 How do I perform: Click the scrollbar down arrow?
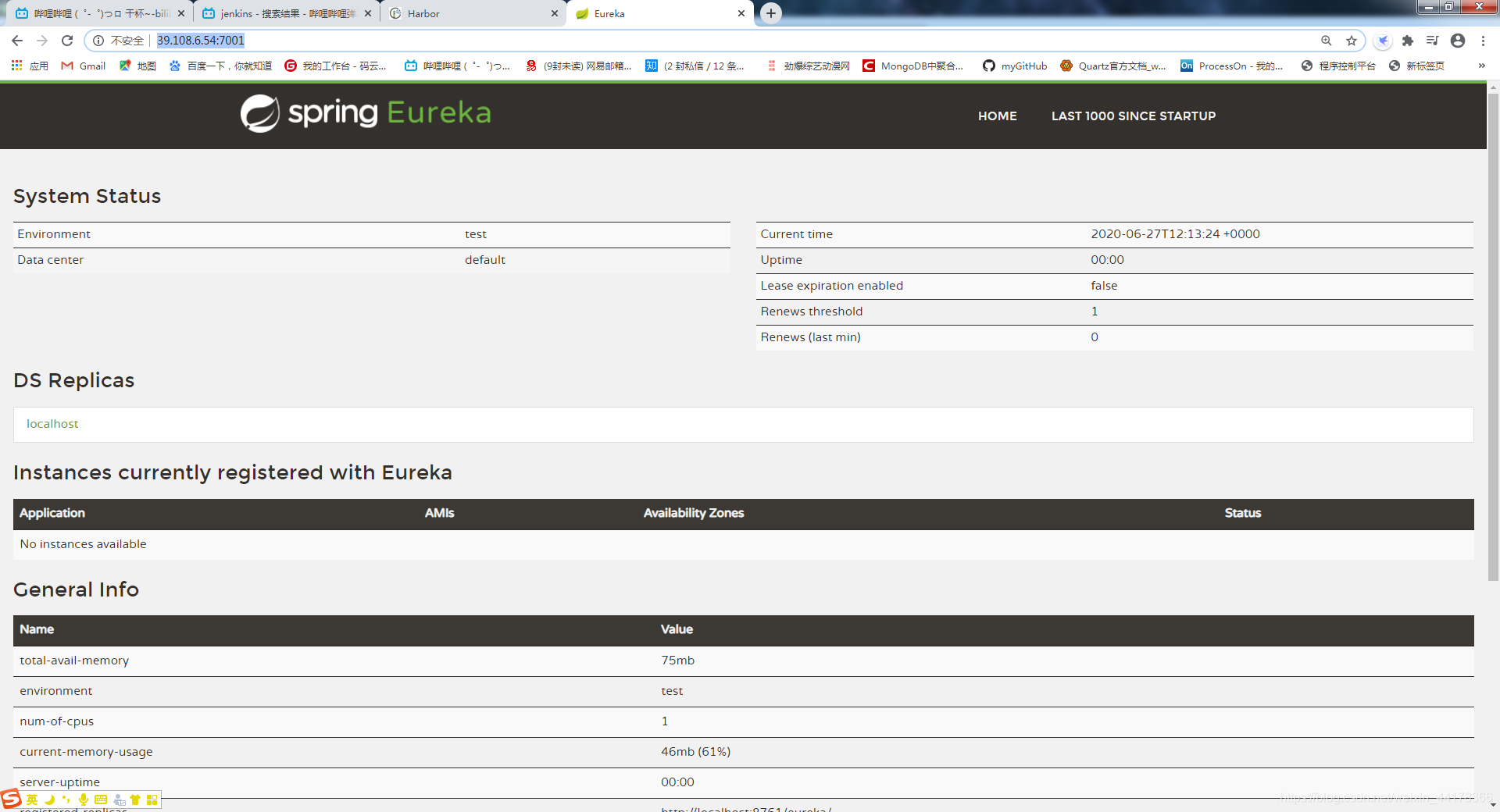(x=1493, y=805)
